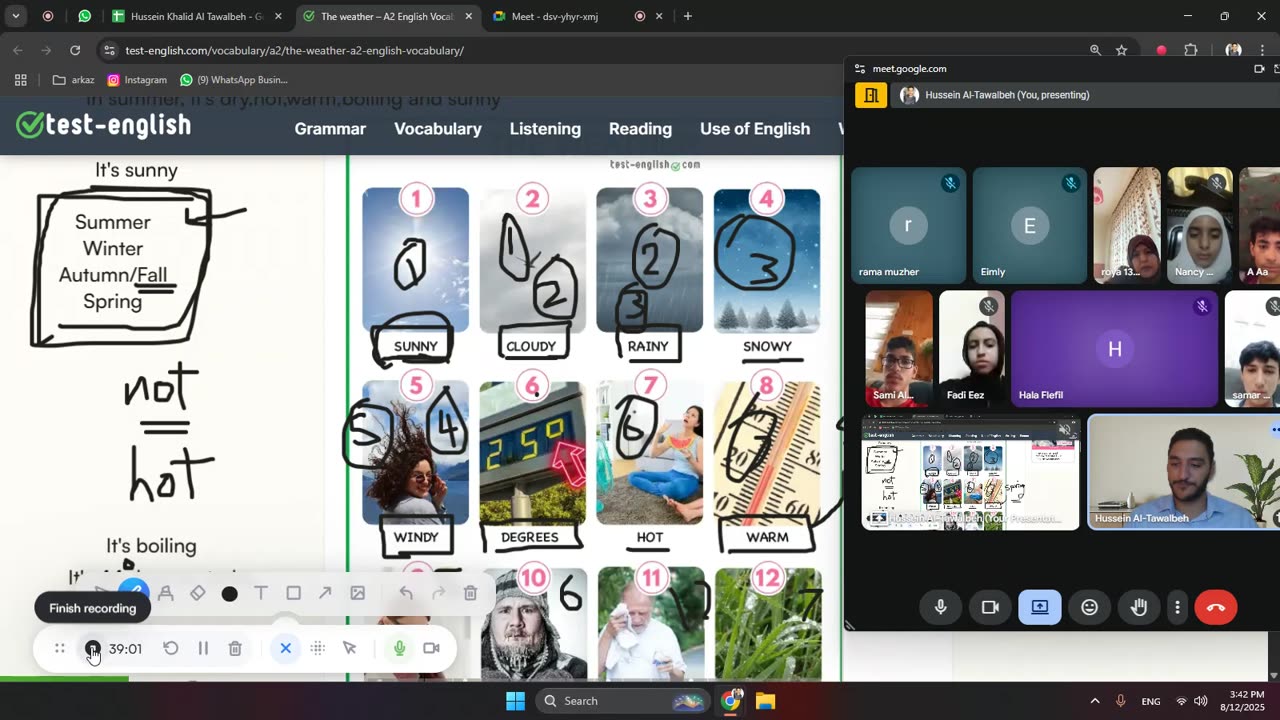The width and height of the screenshot is (1280, 720).
Task: Clear drawings with the upper trash icon
Action: click(x=470, y=593)
